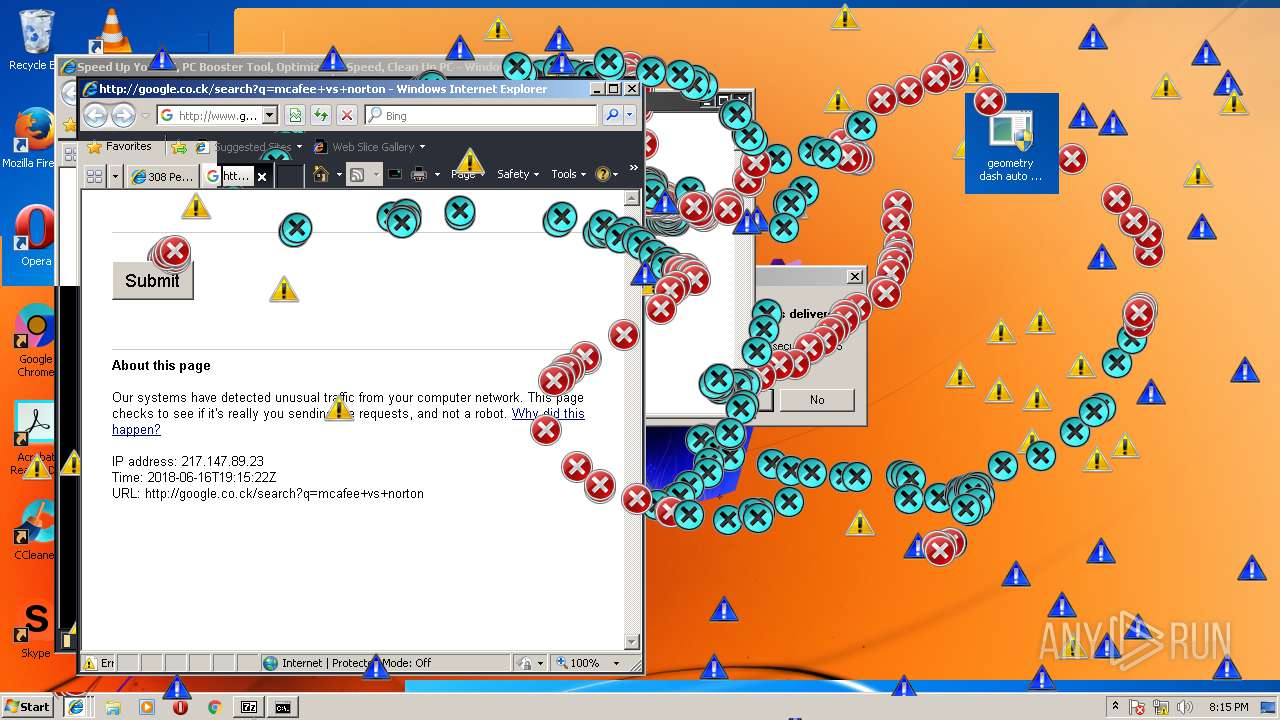Open the Help question-mark menu
This screenshot has height=720, width=1280.
[606, 174]
